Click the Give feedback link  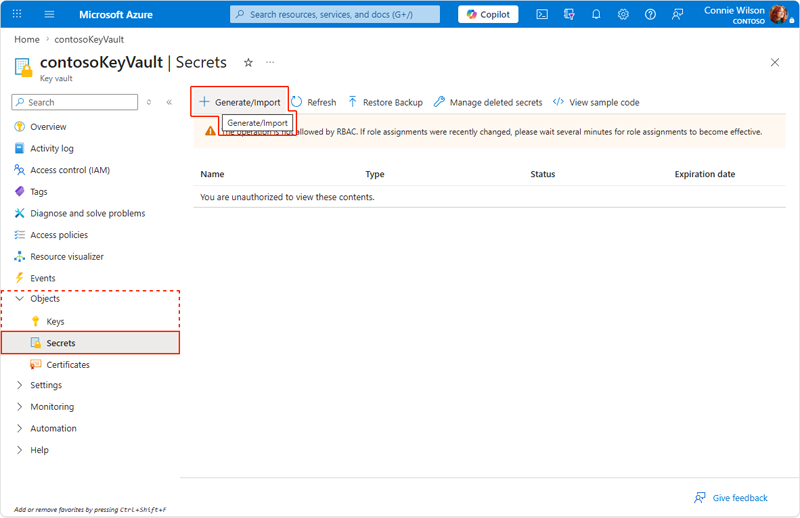(731, 498)
